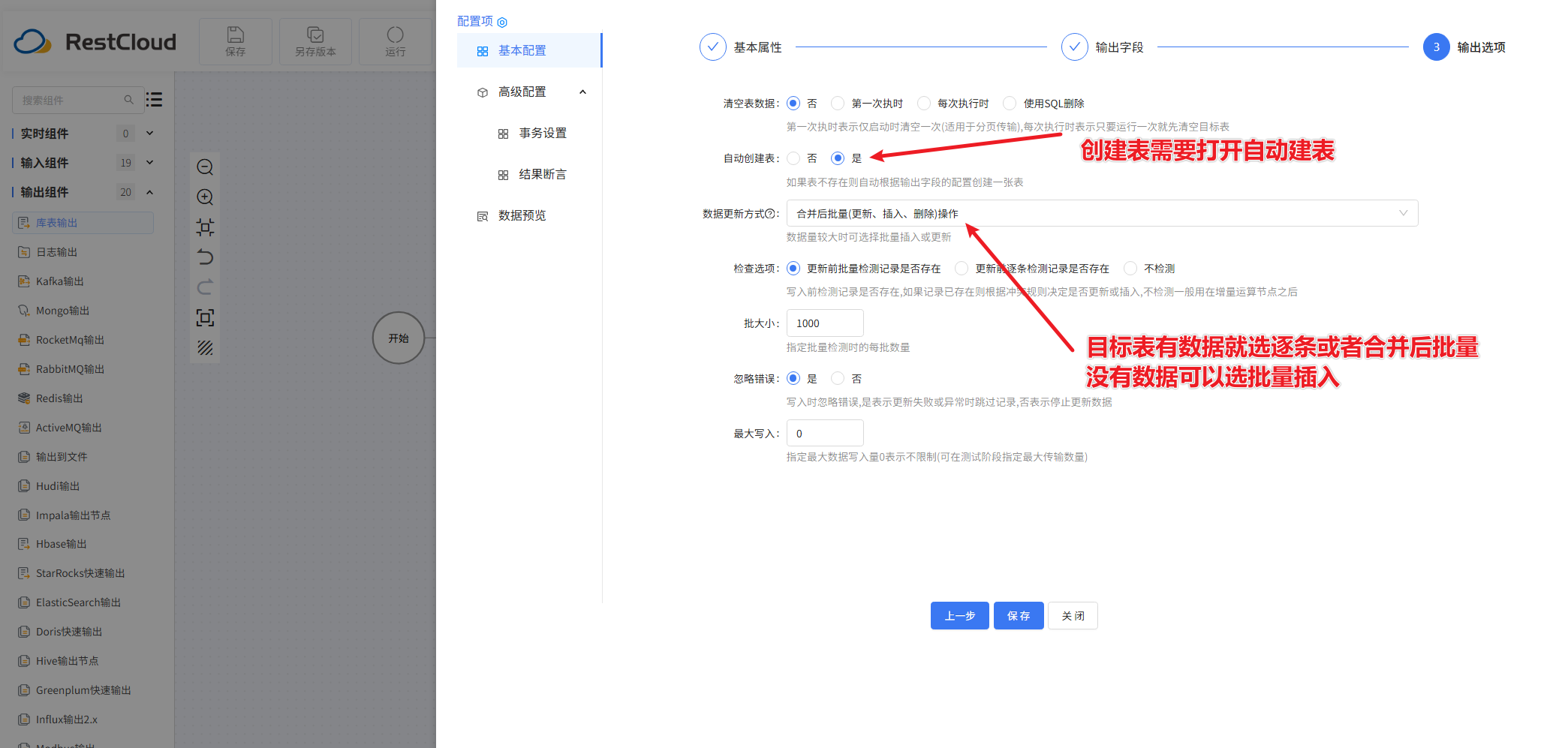Switch to the 数据预览 tab
Viewport: 1568px width, 748px height.
523,215
